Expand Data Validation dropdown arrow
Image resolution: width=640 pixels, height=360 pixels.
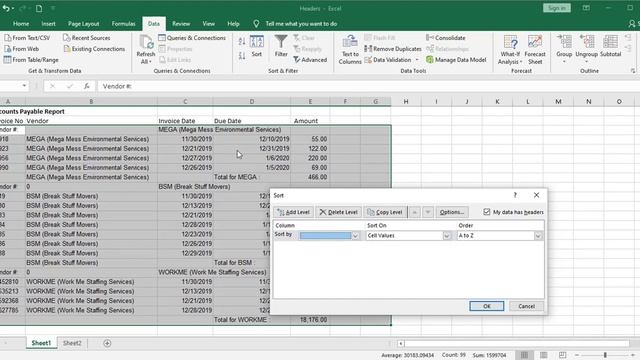point(417,60)
